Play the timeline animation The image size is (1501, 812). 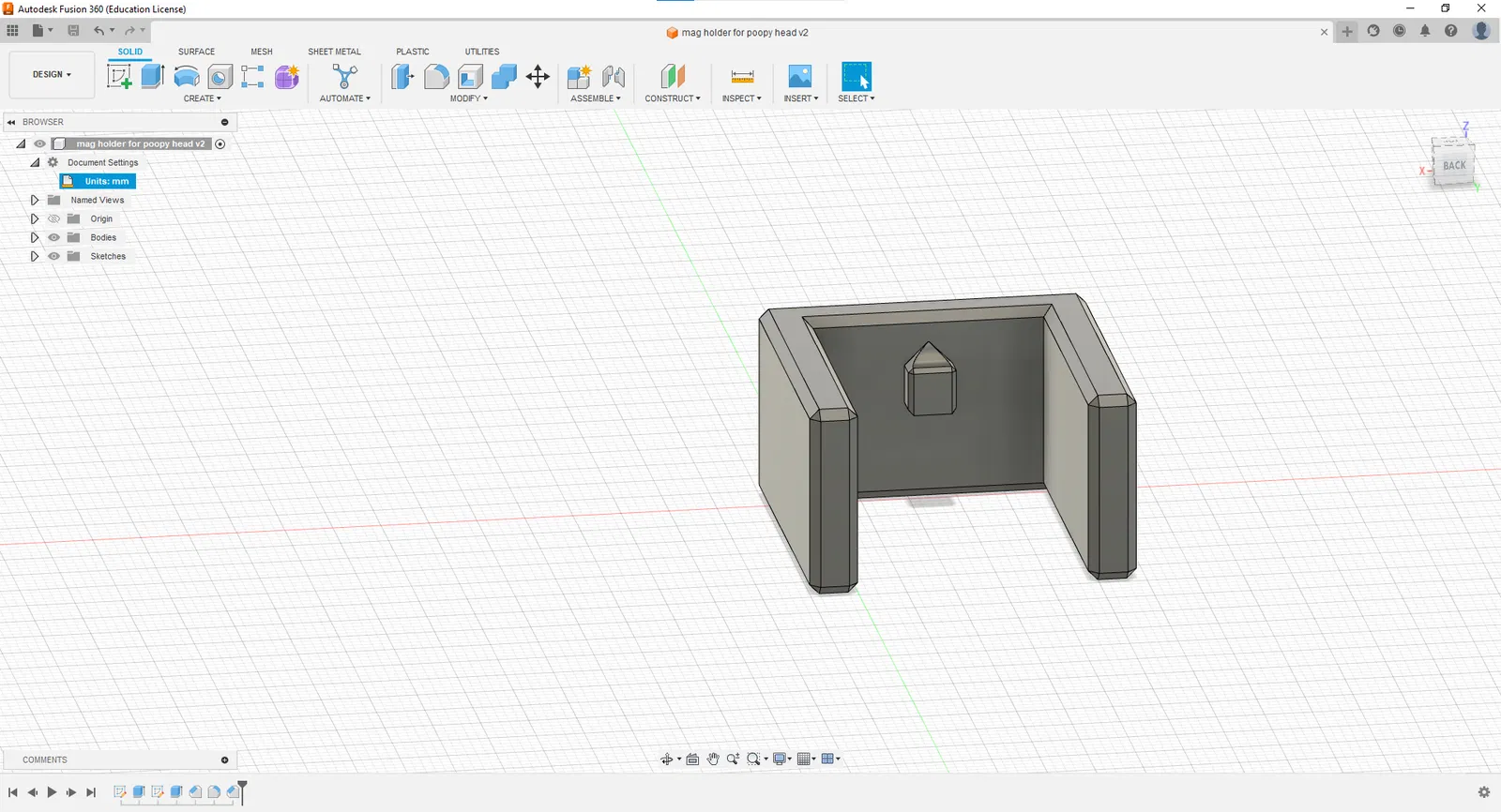click(52, 792)
